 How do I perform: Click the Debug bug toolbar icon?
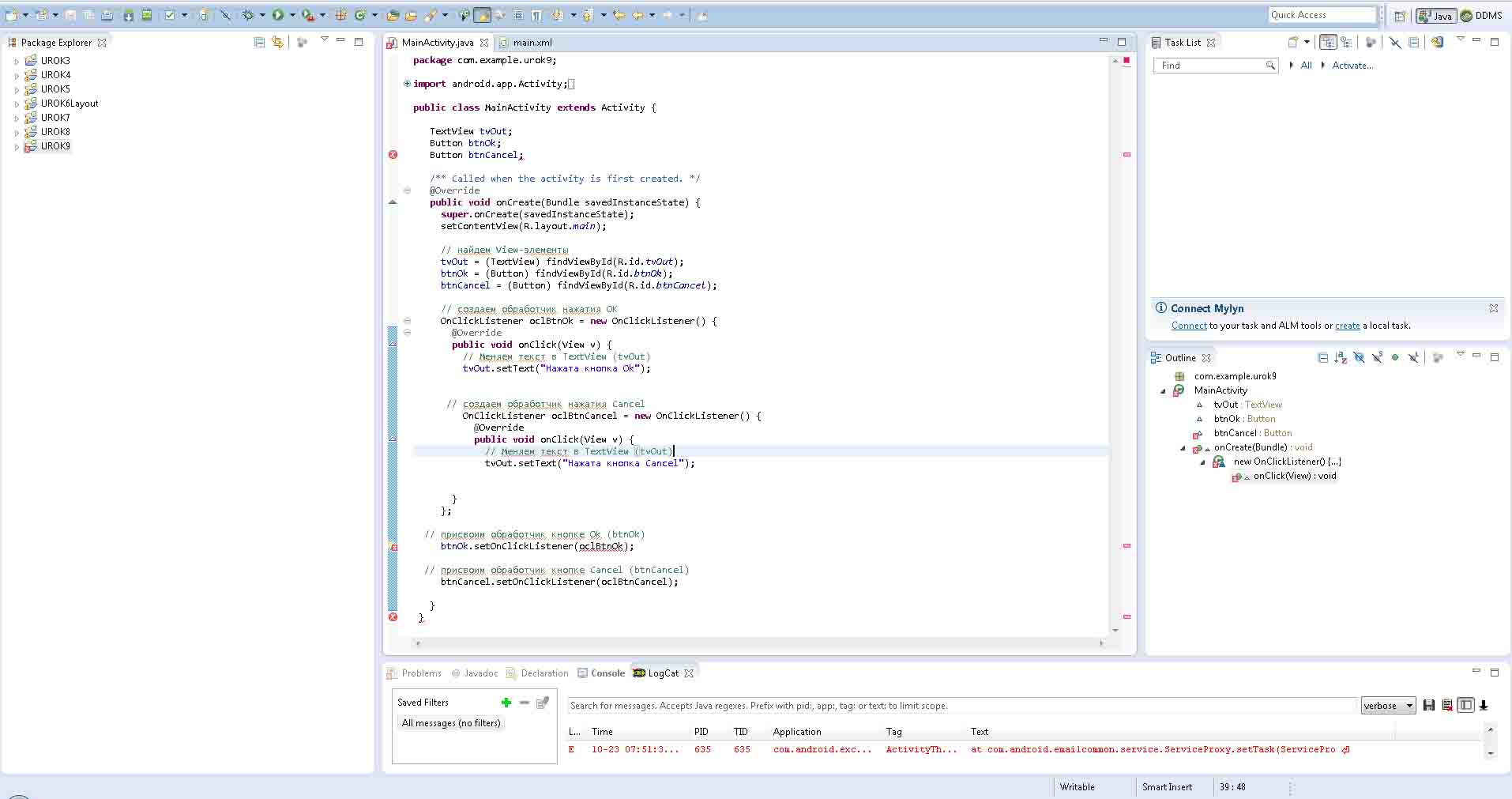(248, 15)
